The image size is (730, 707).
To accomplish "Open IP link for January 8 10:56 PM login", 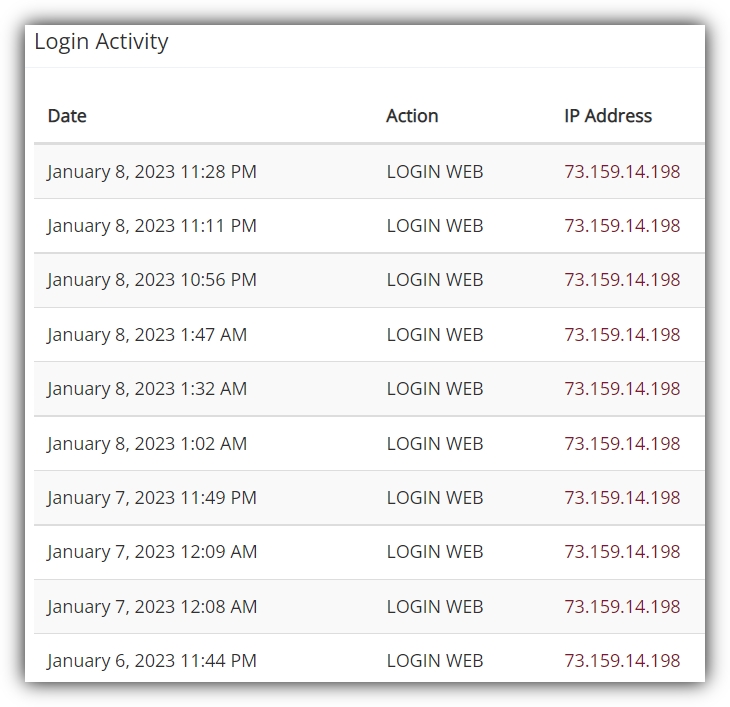I will click(x=622, y=280).
